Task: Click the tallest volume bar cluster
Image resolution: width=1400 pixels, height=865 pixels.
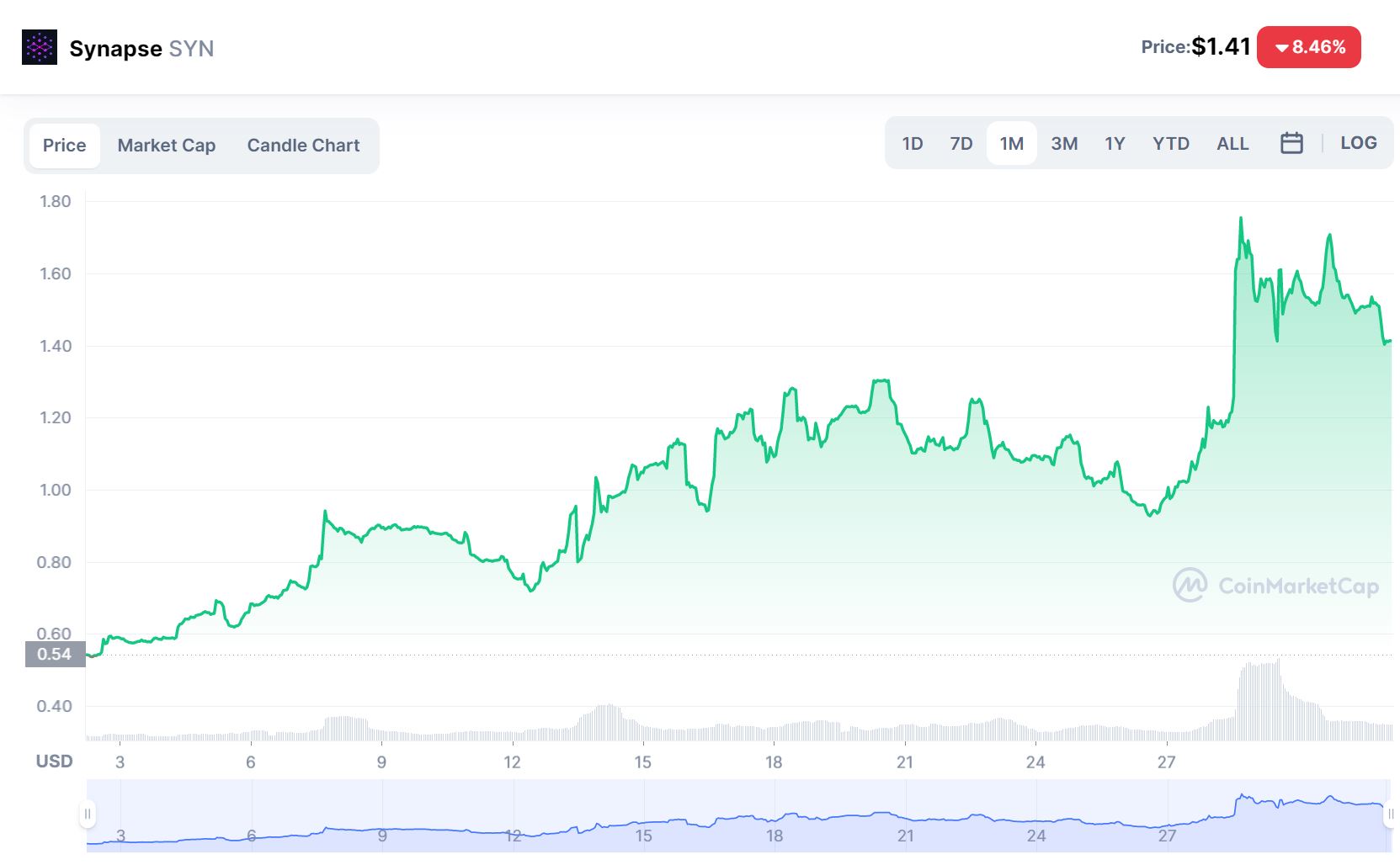Action: click(x=1259, y=700)
